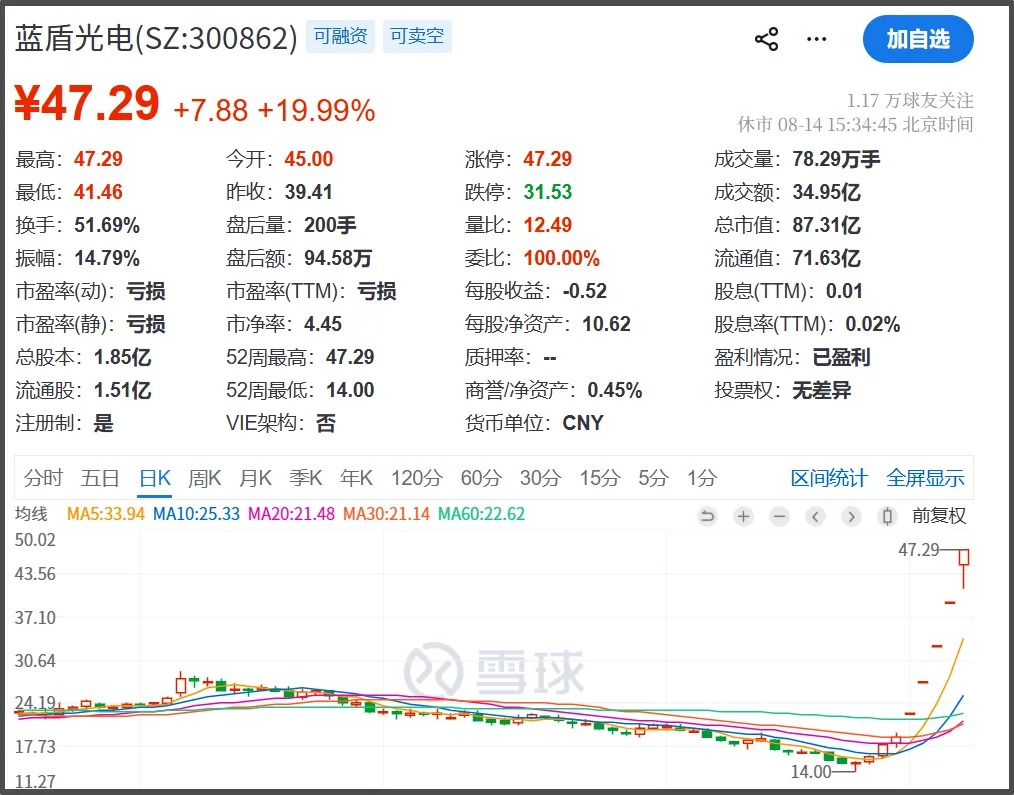
Task: Click the 可卖空 tag
Action: click(417, 36)
